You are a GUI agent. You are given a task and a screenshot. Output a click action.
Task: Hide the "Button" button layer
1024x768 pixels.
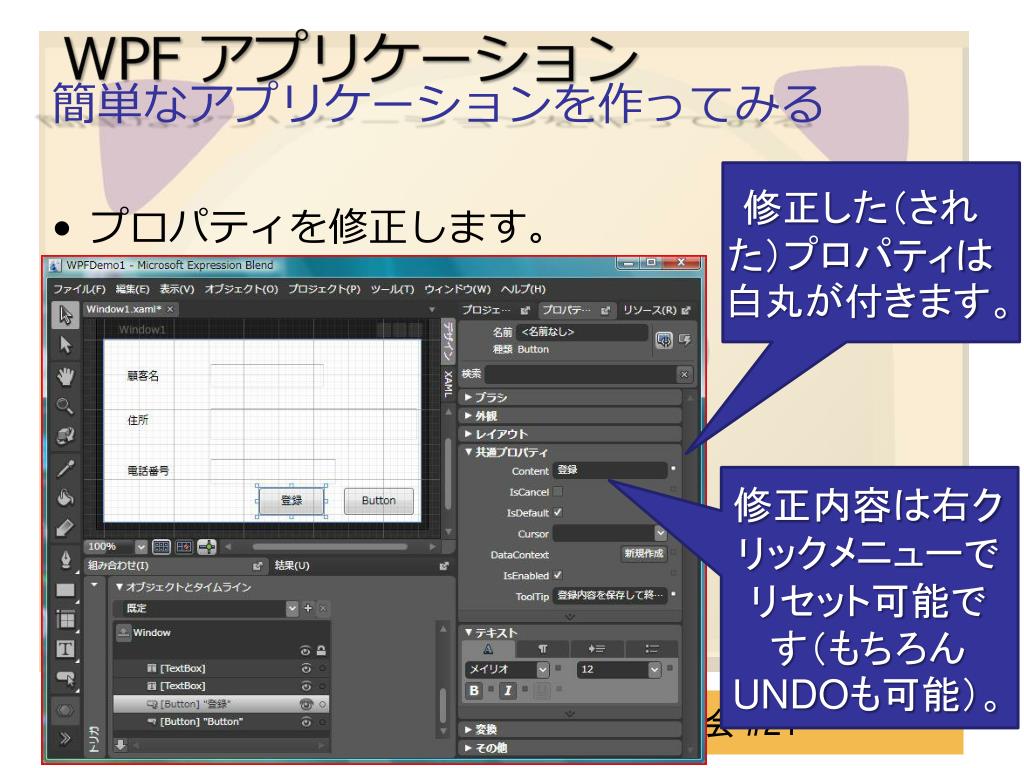[x=306, y=722]
